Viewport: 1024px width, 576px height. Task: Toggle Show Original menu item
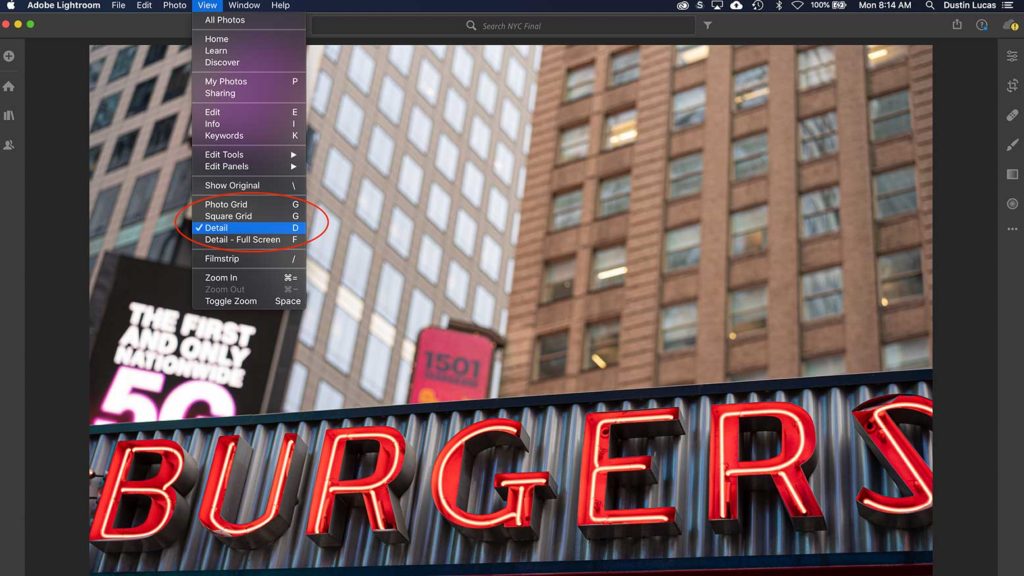248,185
